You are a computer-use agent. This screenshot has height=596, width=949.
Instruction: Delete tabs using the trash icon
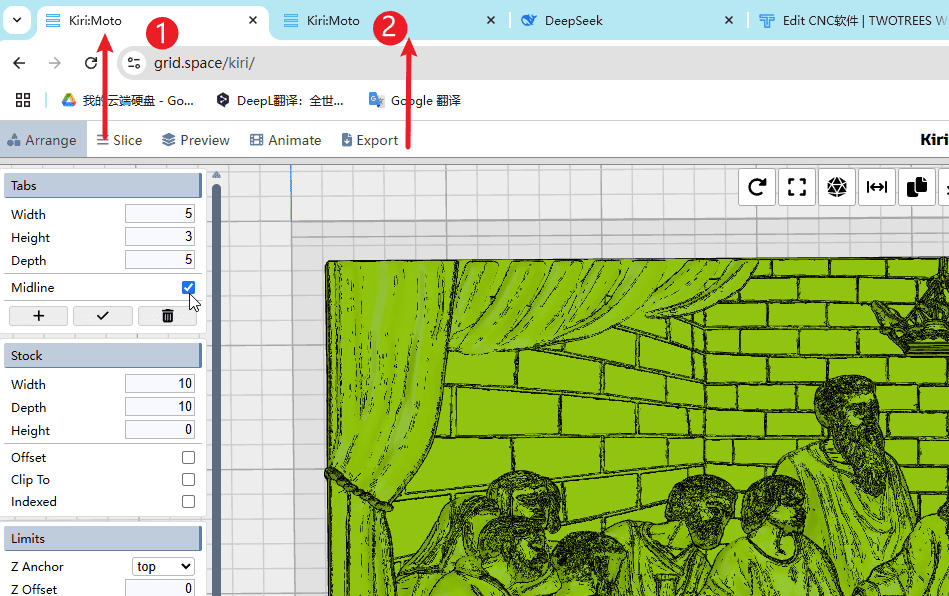(x=167, y=316)
